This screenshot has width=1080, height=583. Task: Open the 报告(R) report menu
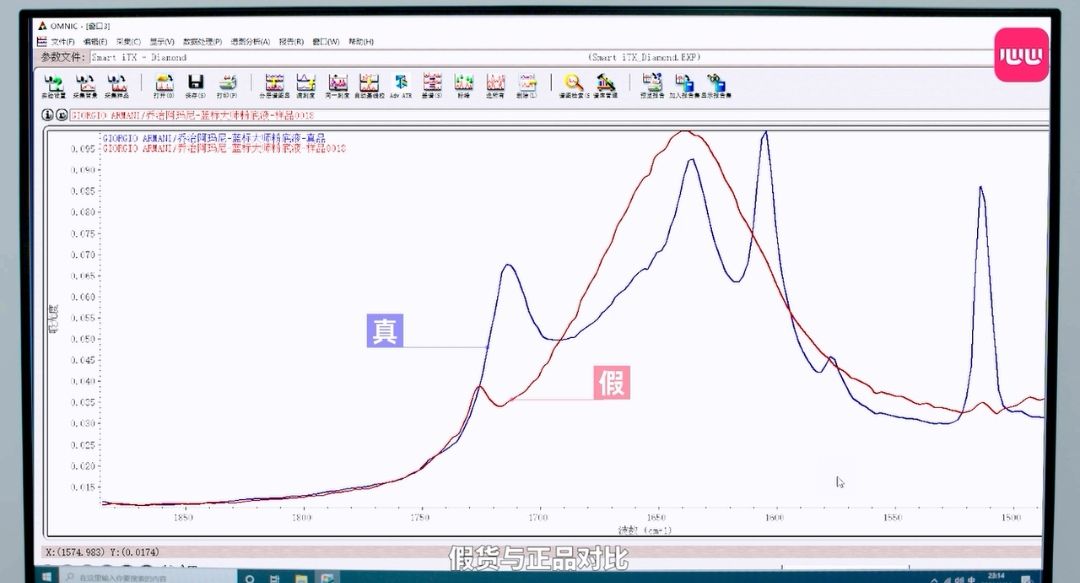291,42
